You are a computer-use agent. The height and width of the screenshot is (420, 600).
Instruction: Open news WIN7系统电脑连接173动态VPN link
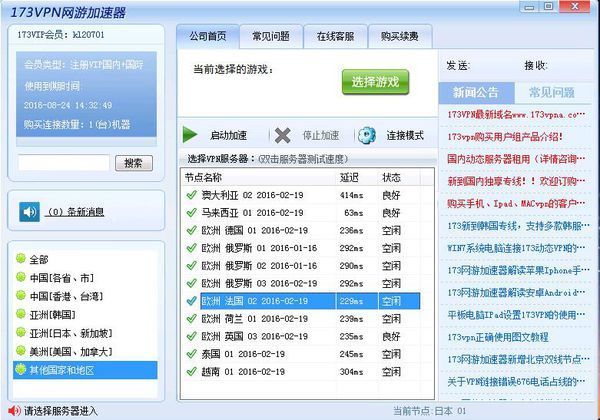(x=516, y=248)
